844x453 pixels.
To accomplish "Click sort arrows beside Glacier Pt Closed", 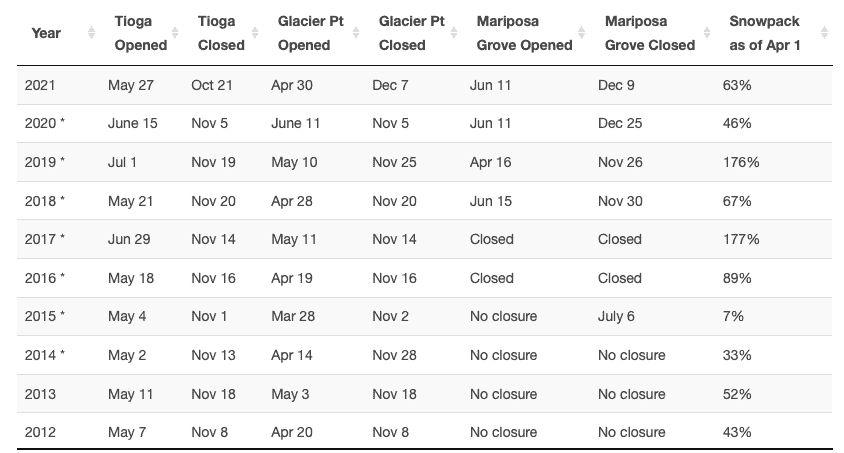I will click(454, 33).
